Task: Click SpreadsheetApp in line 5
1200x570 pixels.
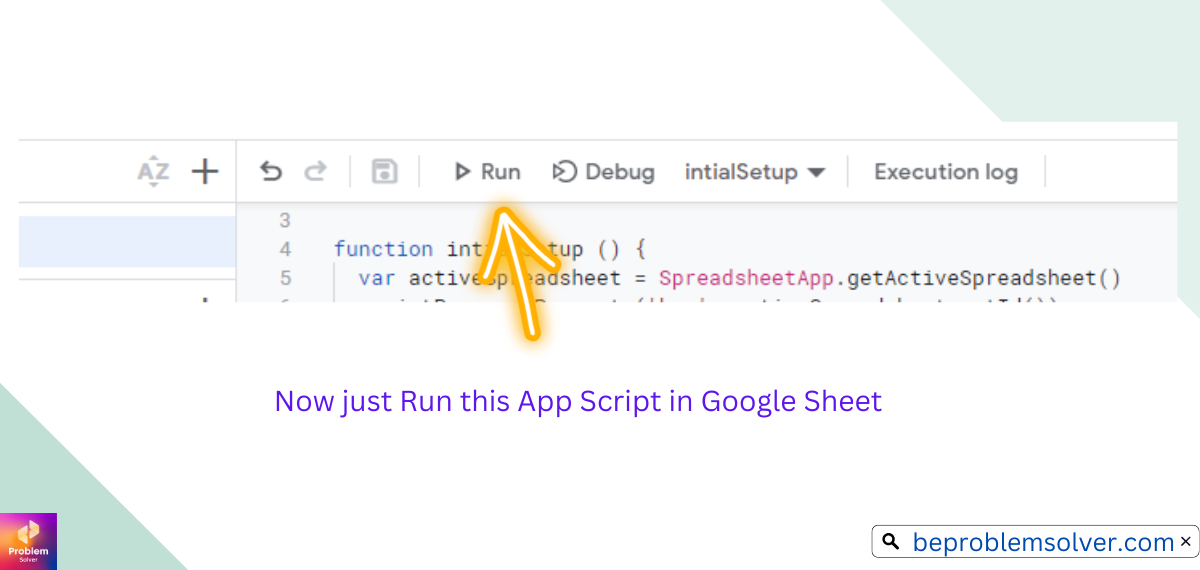Action: (x=746, y=278)
